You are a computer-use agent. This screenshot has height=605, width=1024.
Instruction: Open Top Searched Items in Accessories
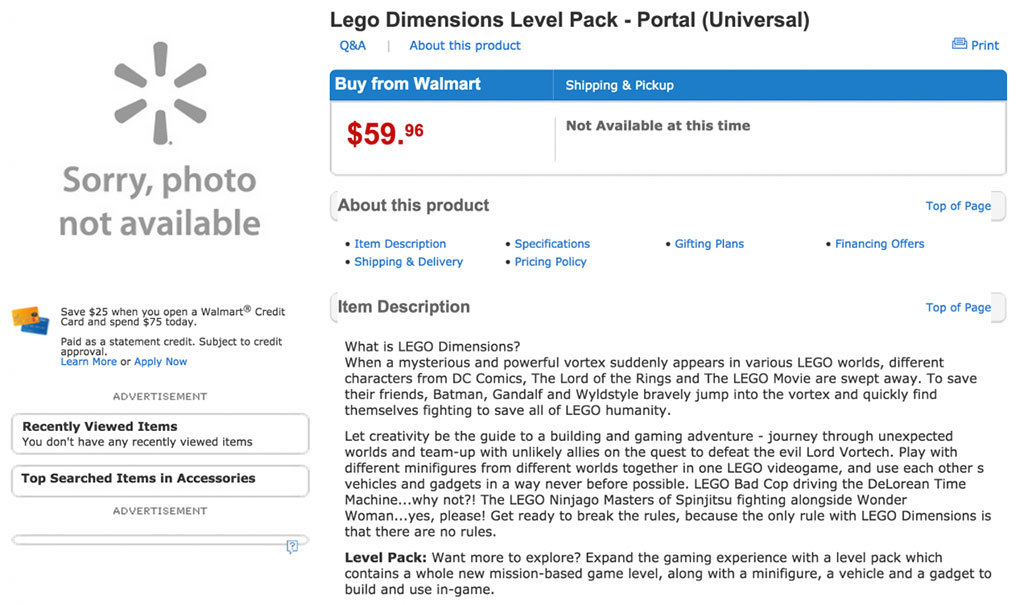click(x=160, y=479)
